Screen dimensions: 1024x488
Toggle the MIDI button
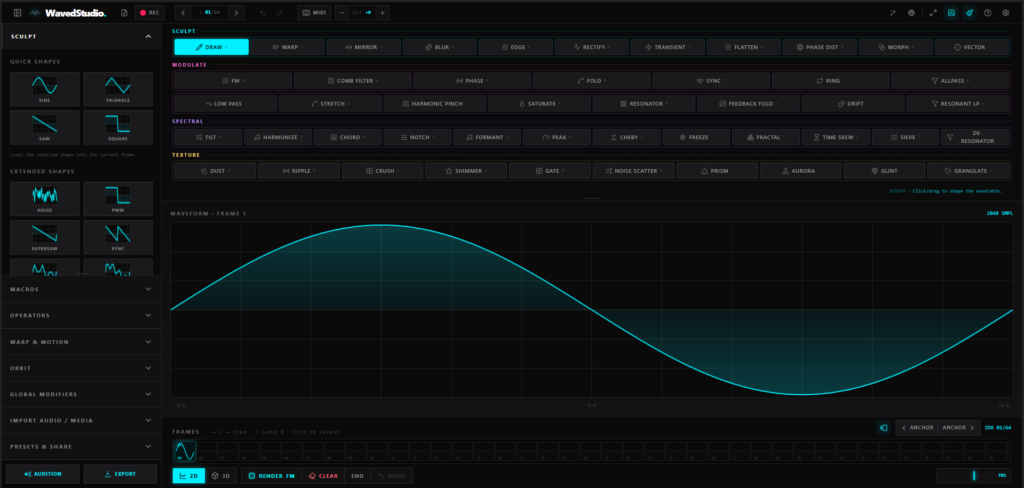[313, 12]
